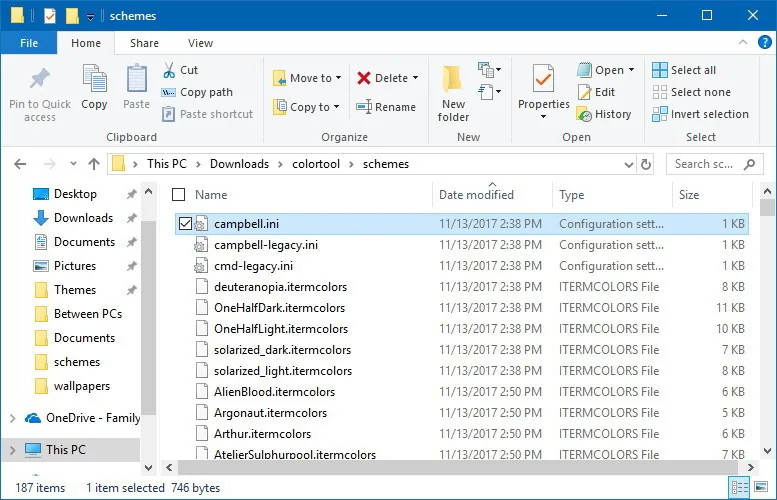Screen dimensions: 777x500
Task: Click the Paste clipboard icon
Action: tap(136, 79)
